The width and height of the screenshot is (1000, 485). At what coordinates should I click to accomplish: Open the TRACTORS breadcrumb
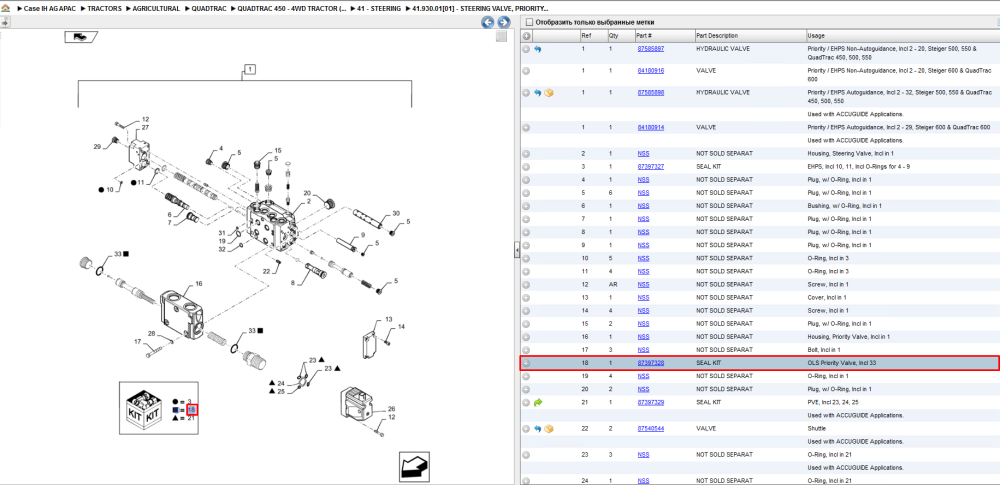pos(106,9)
